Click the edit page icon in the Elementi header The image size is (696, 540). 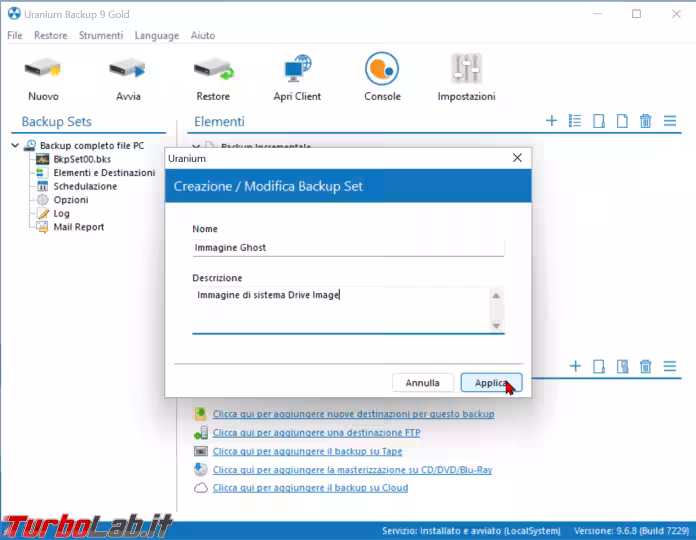(x=599, y=121)
